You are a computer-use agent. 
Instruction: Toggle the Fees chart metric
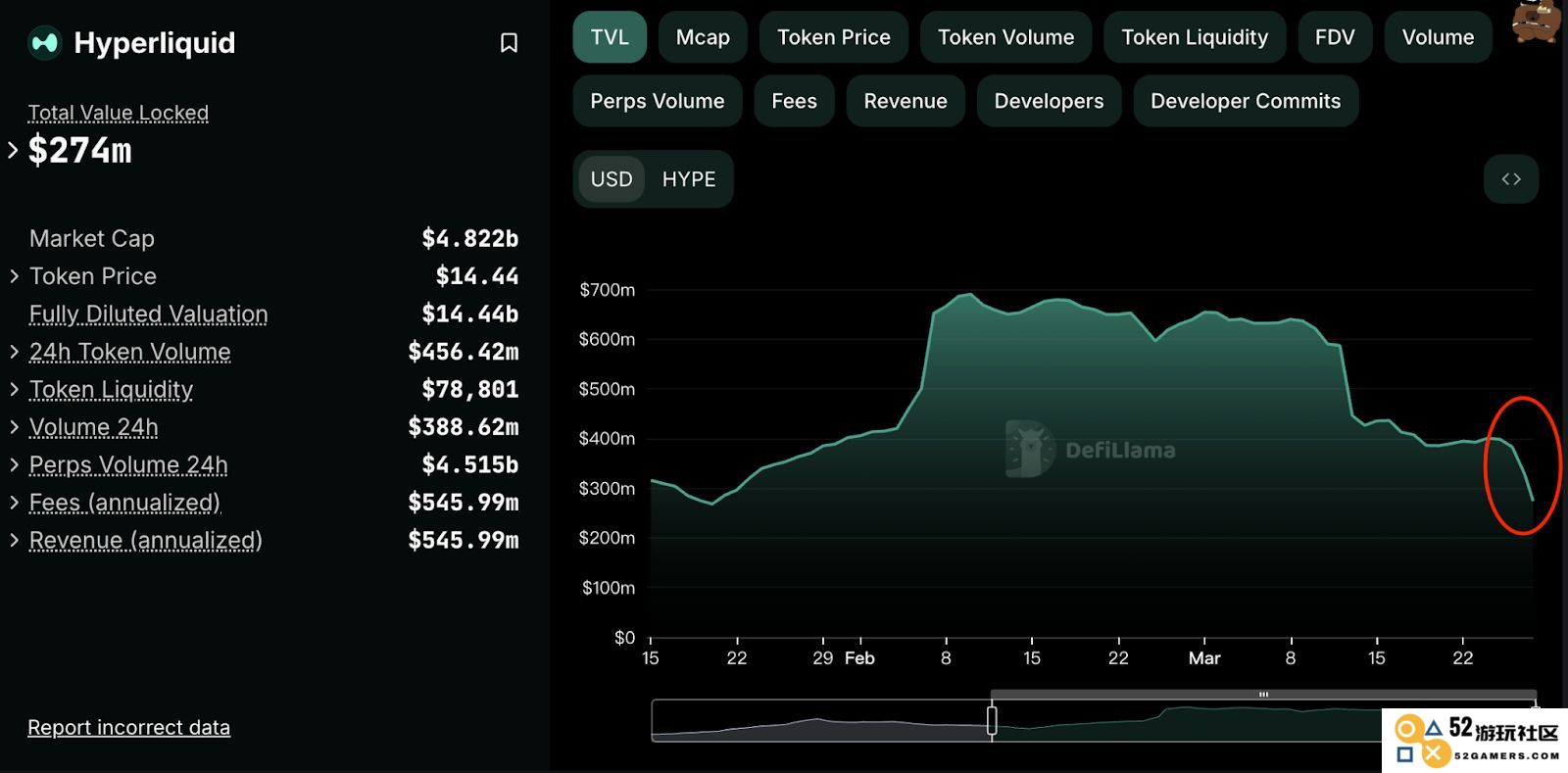point(794,101)
